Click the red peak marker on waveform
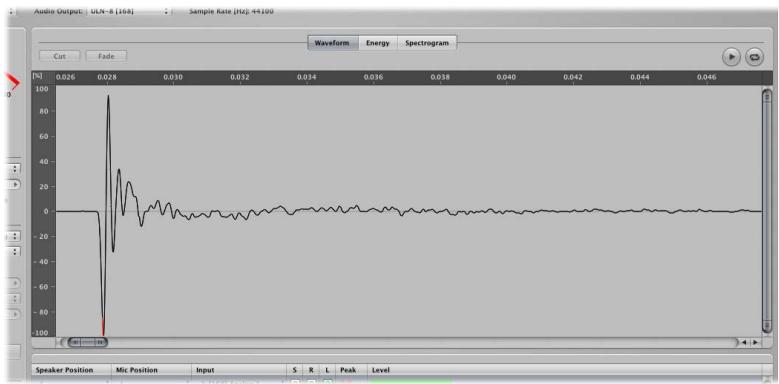Screen dimensions: 779x384 pyautogui.click(x=103, y=328)
